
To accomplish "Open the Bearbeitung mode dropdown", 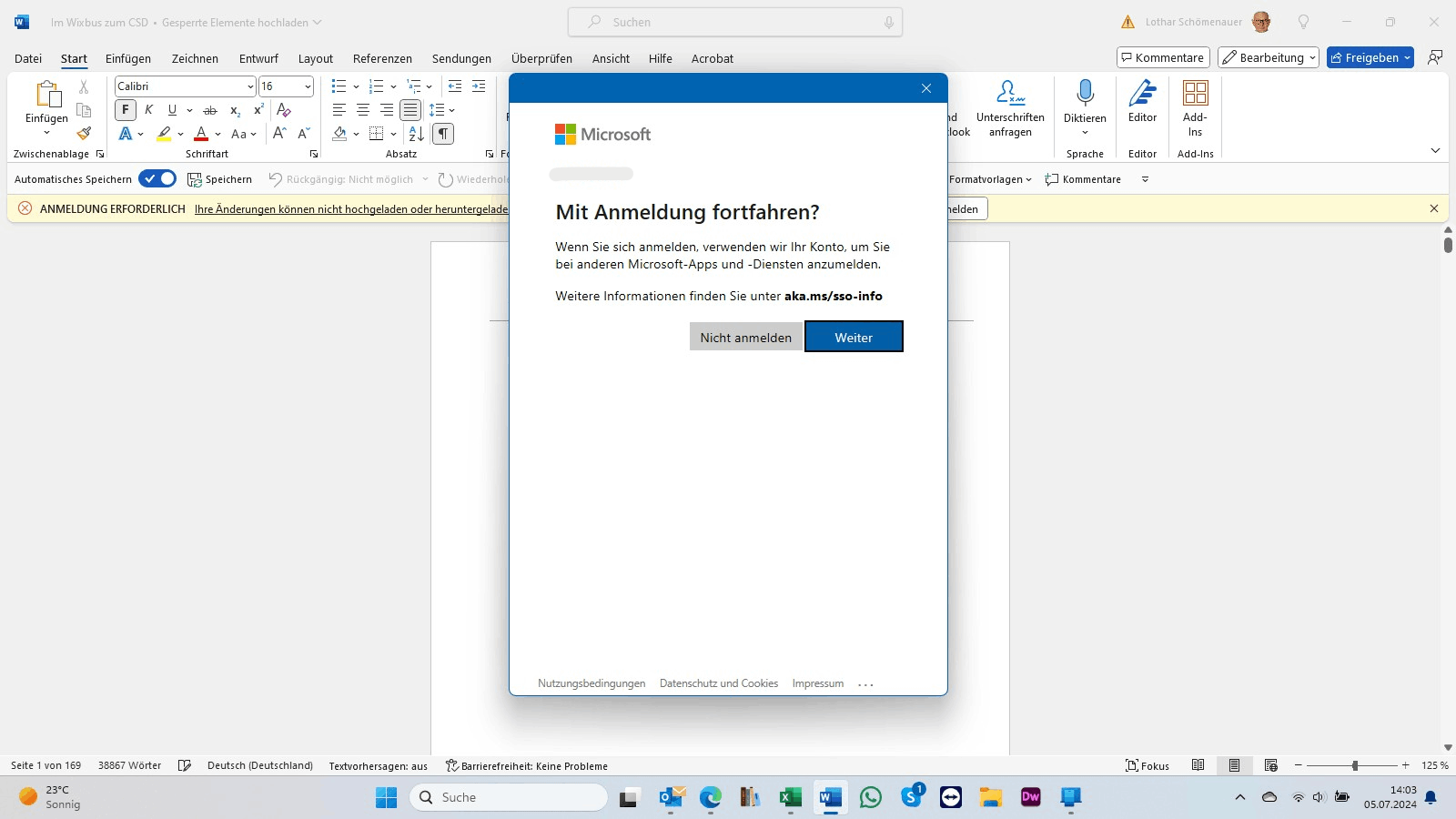I will pyautogui.click(x=1269, y=57).
